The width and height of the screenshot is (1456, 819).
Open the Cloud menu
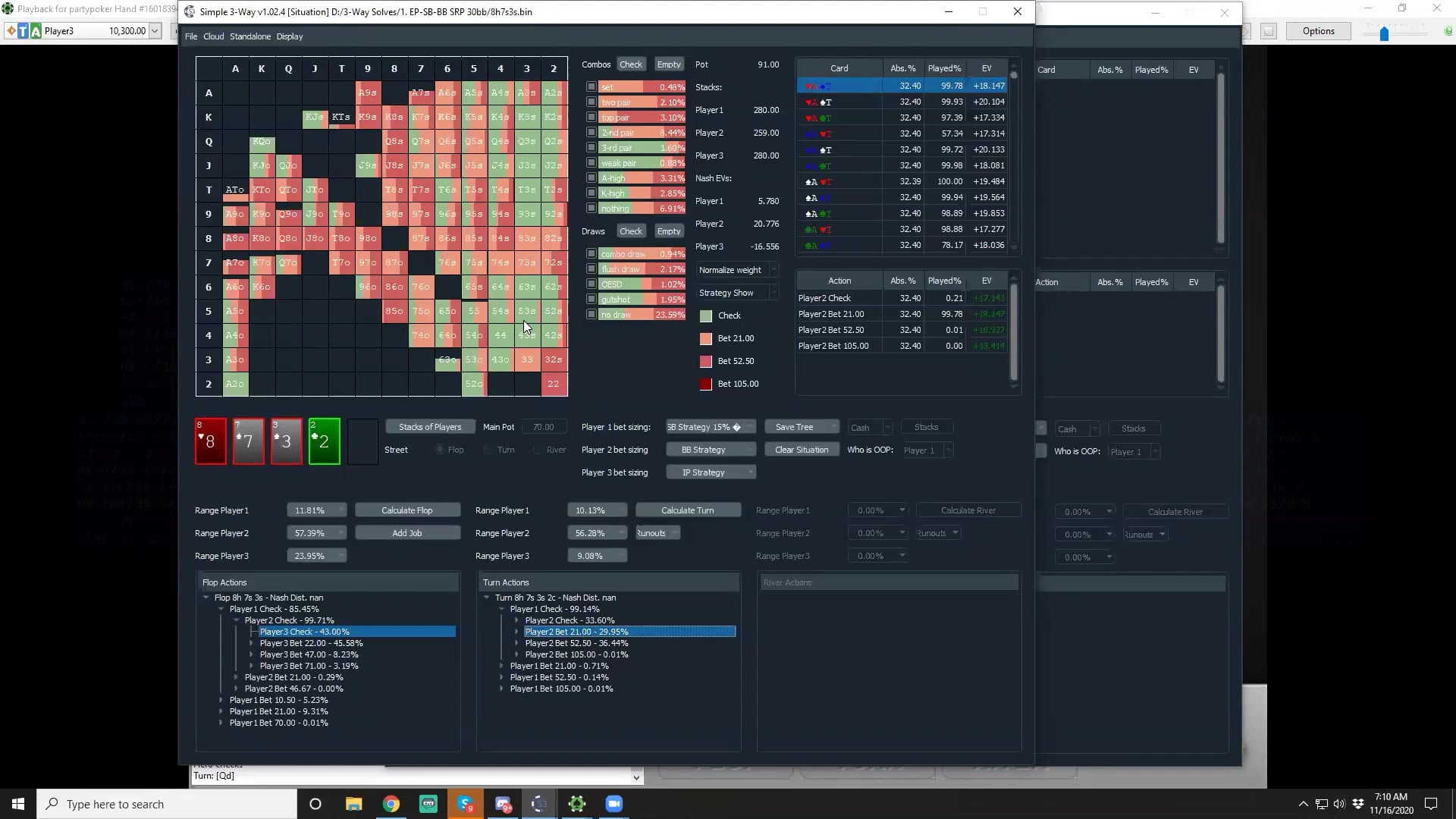coord(213,36)
